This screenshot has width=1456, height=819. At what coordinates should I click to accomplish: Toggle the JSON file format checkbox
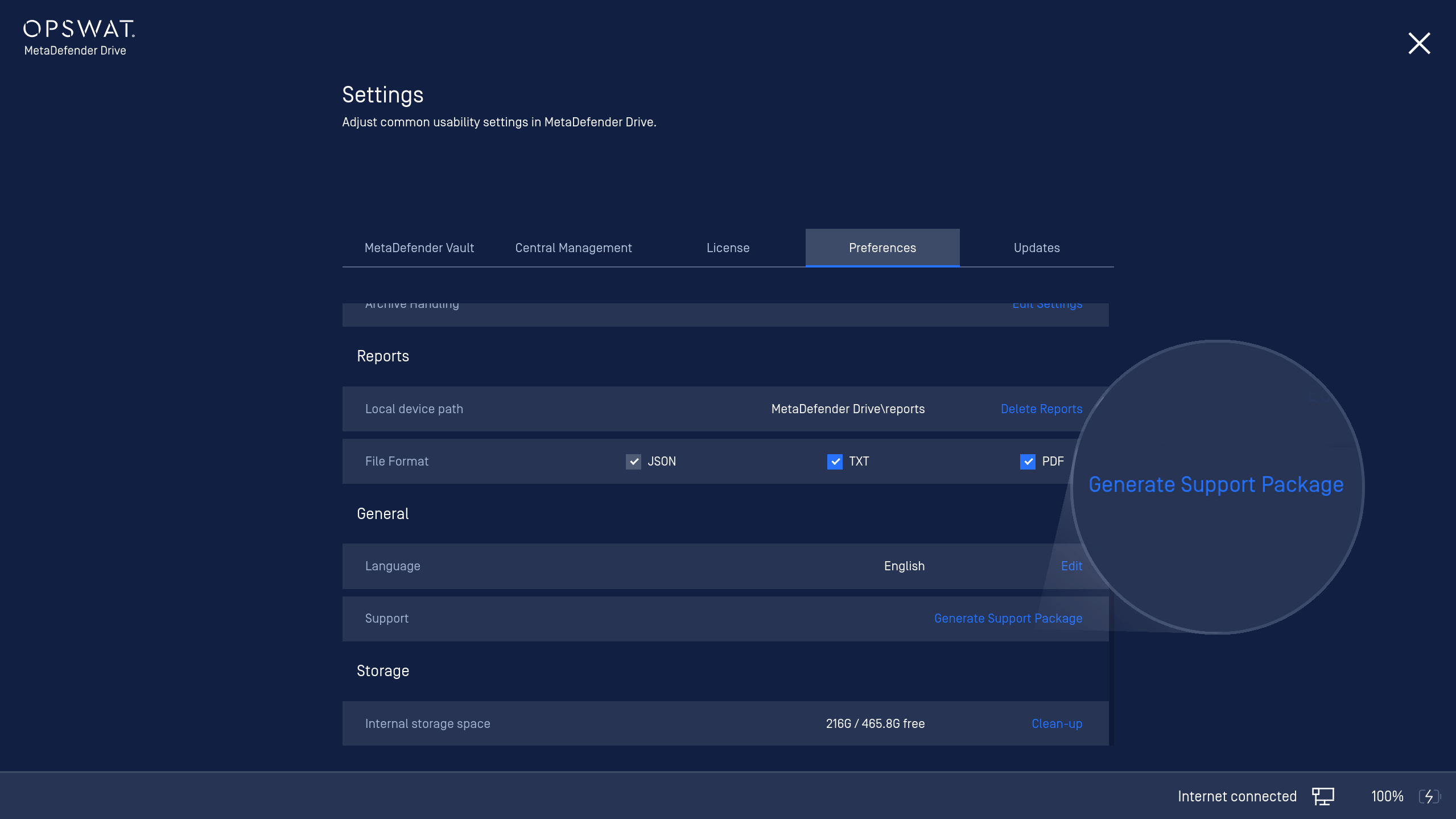633,462
